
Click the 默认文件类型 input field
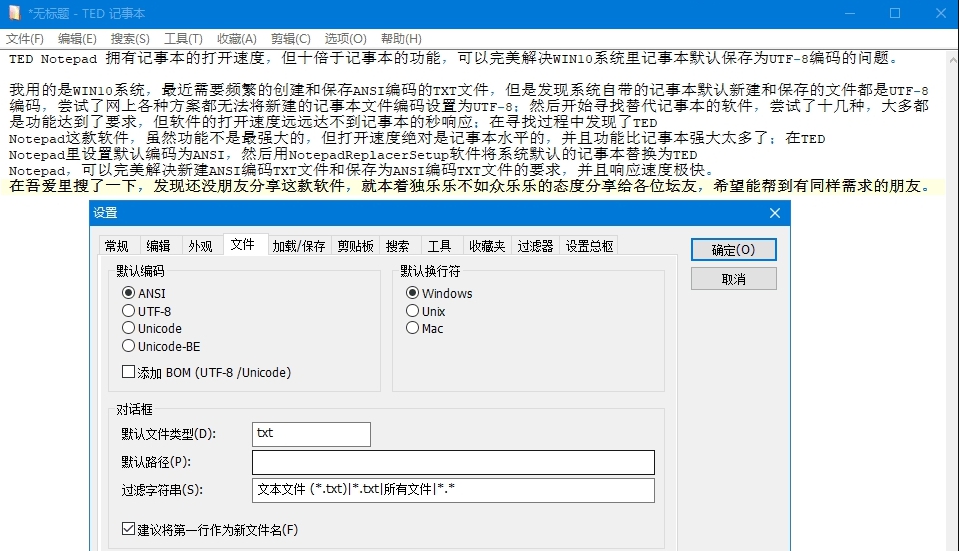point(311,434)
